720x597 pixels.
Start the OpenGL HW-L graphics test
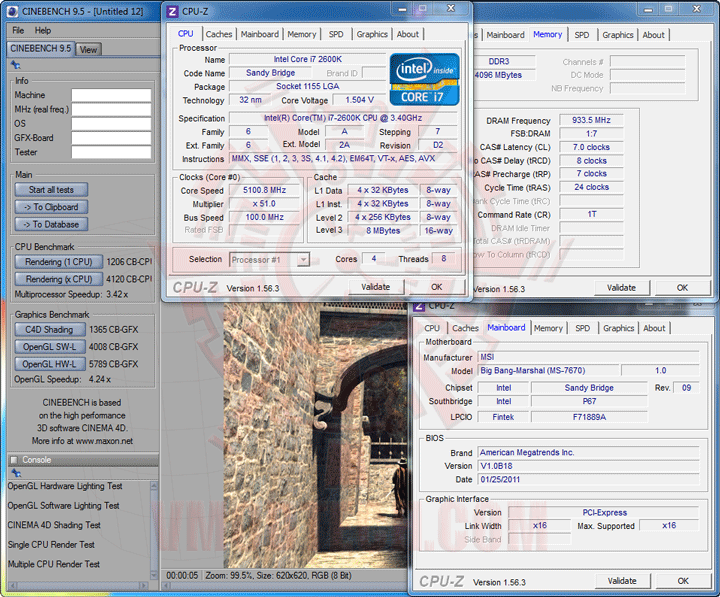(x=49, y=364)
